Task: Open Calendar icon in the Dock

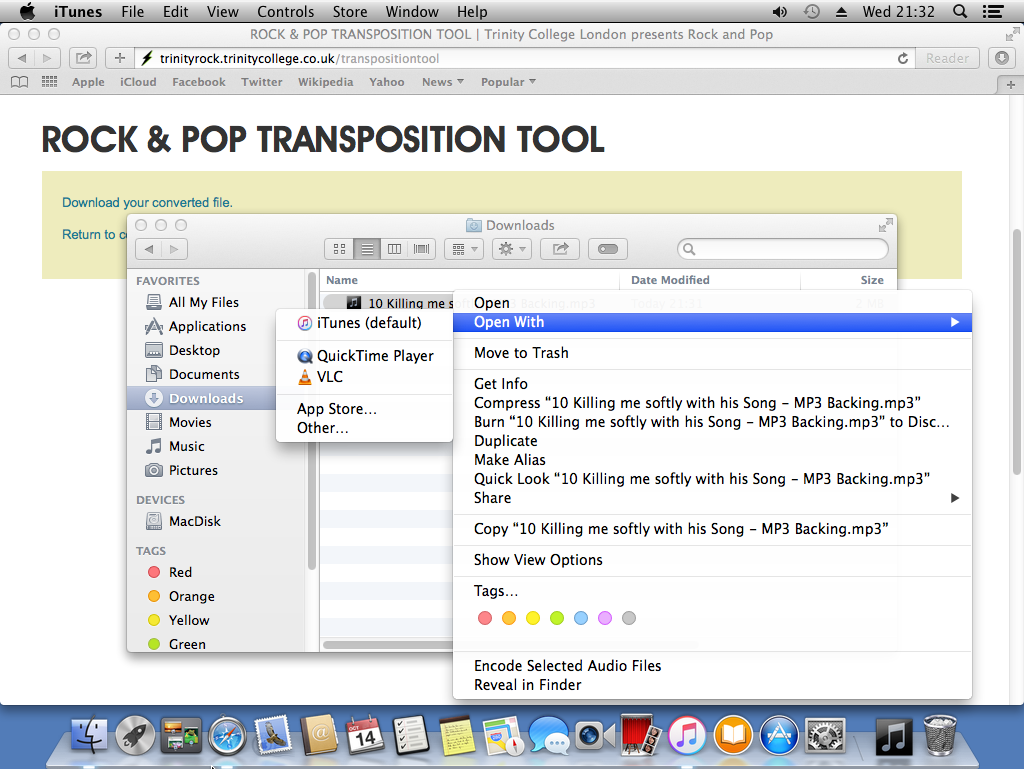Action: [364, 736]
